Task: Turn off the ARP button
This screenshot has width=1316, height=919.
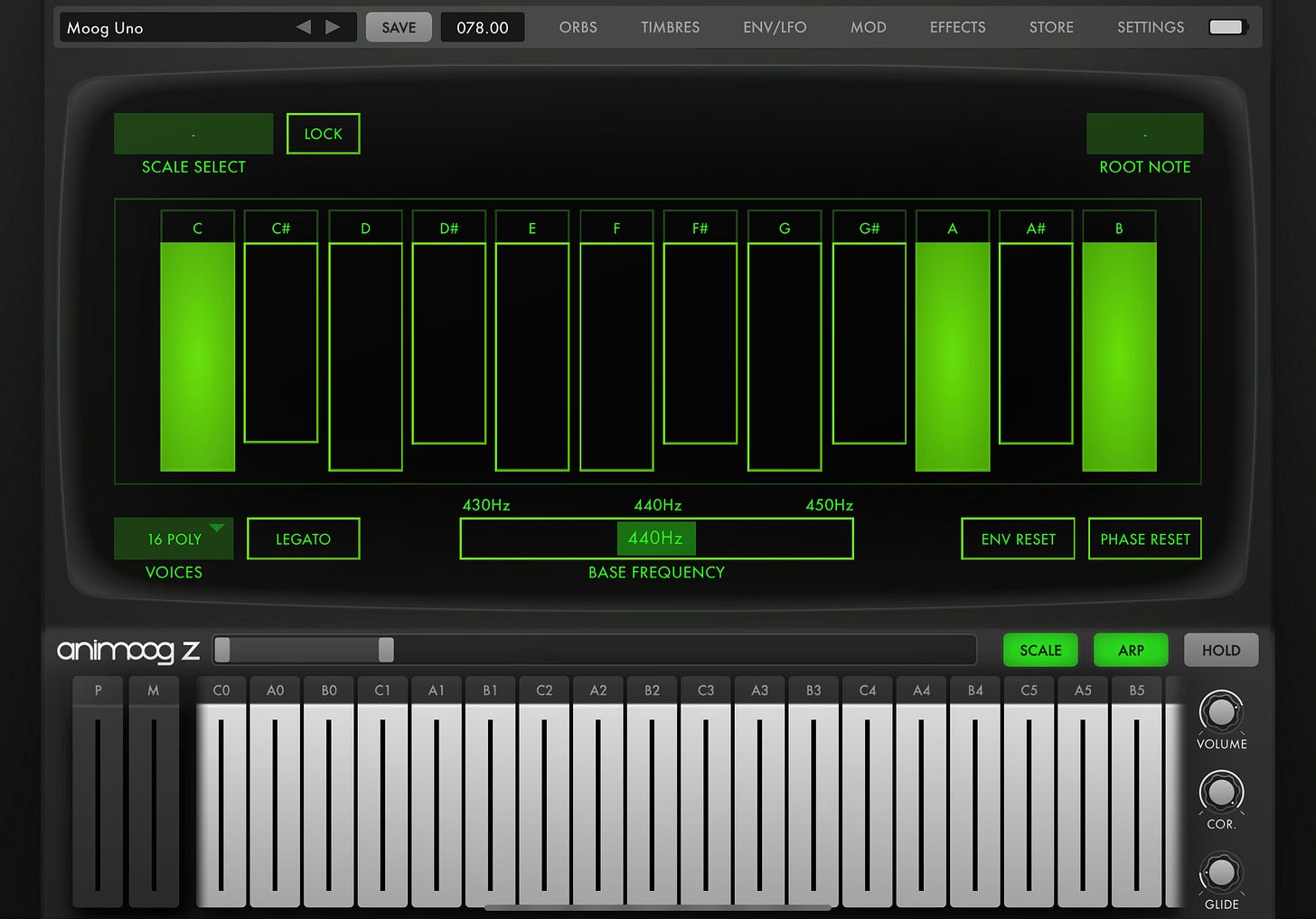Action: 1131,650
